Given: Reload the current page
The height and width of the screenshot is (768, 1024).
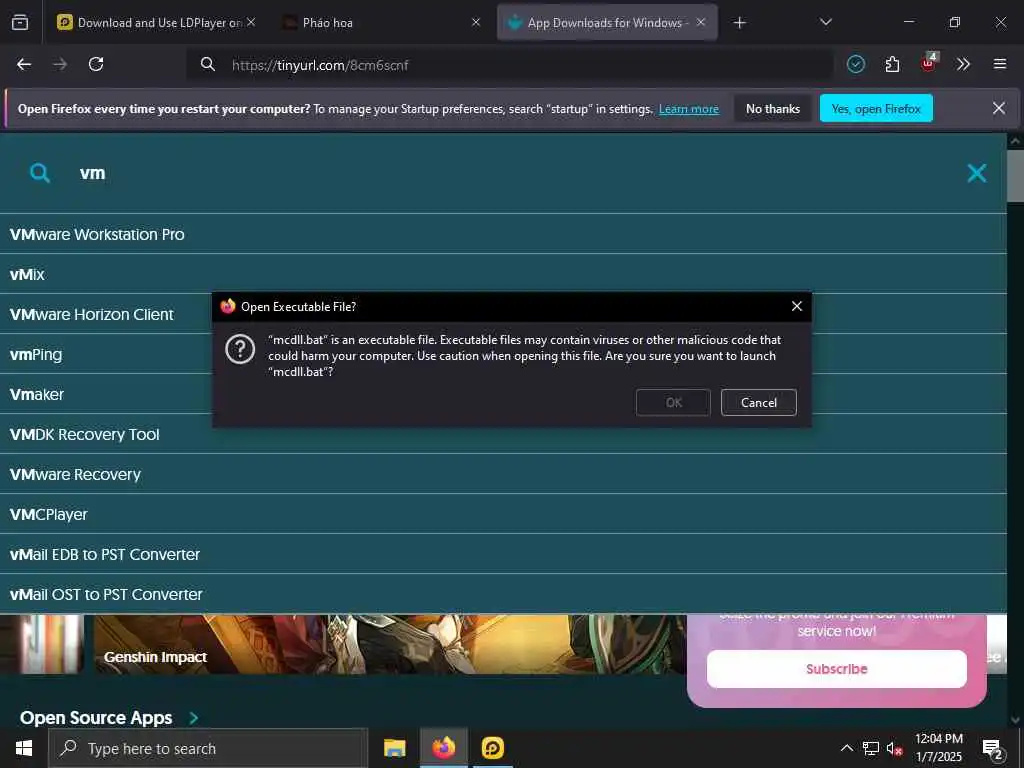Looking at the screenshot, I should (x=96, y=64).
